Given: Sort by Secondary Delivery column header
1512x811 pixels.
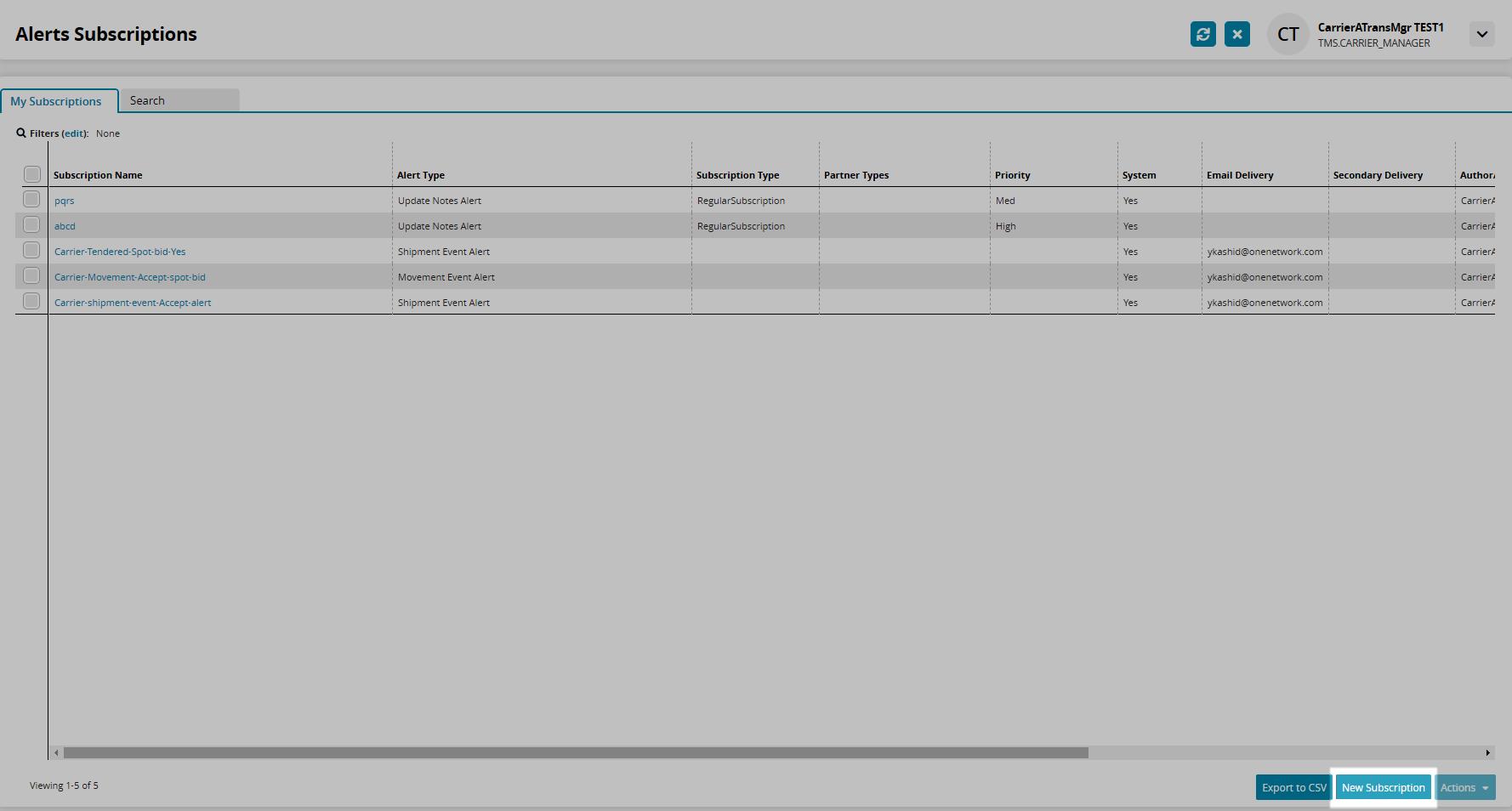Looking at the screenshot, I should (x=1378, y=175).
